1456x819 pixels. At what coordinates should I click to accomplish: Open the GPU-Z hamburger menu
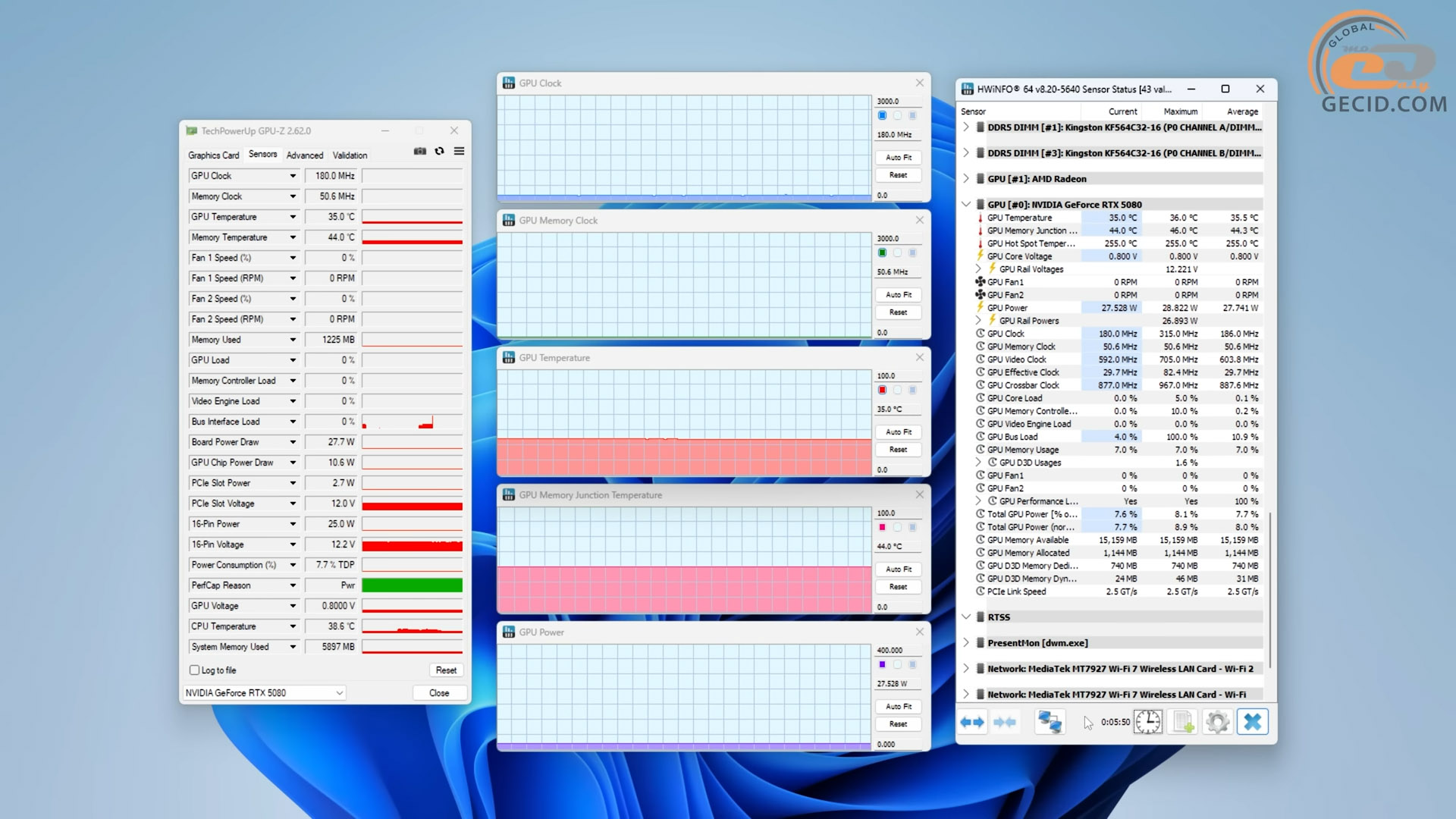459,152
